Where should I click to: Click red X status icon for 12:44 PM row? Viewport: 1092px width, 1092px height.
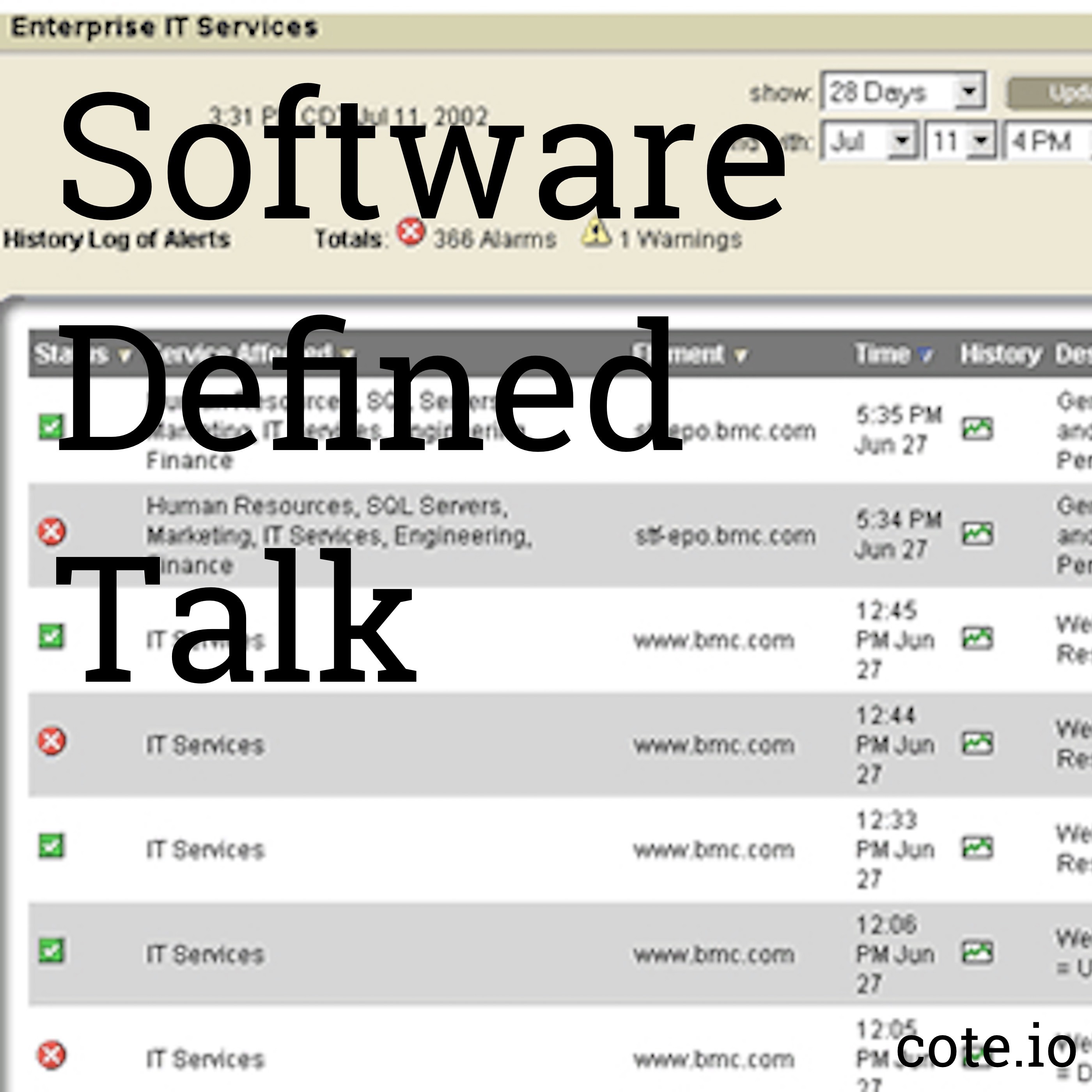pyautogui.click(x=51, y=741)
